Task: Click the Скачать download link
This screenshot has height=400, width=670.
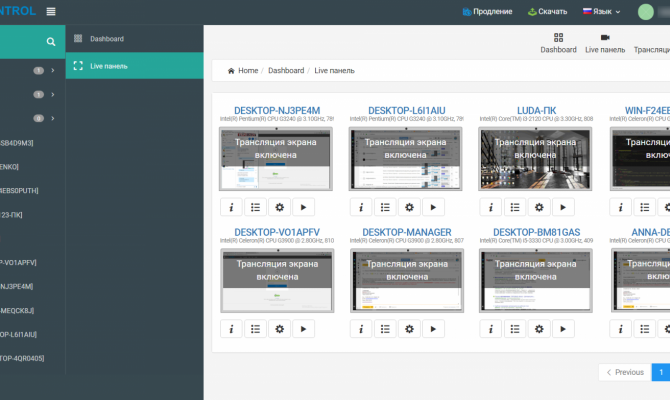Action: (547, 12)
